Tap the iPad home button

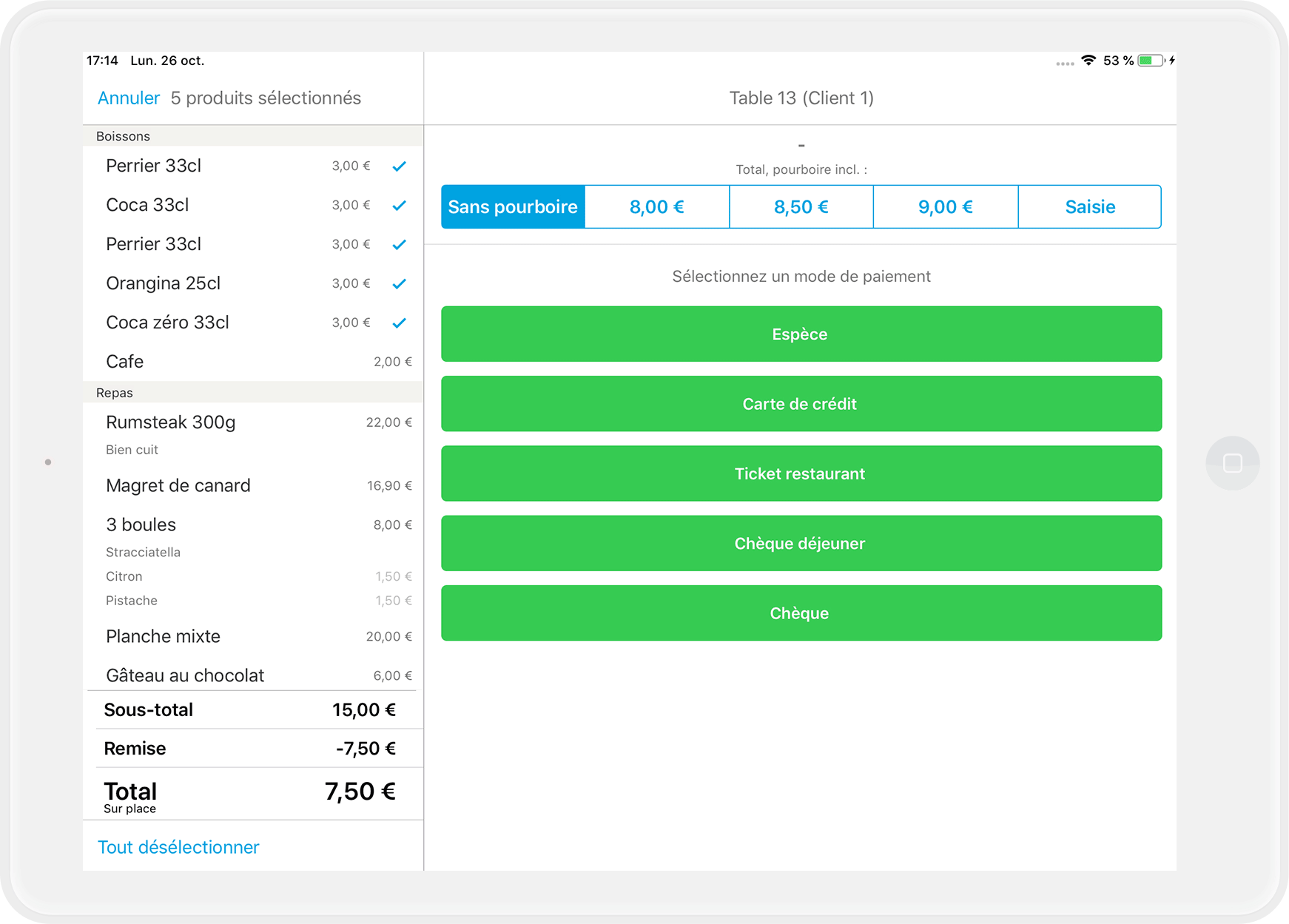coord(1233,463)
